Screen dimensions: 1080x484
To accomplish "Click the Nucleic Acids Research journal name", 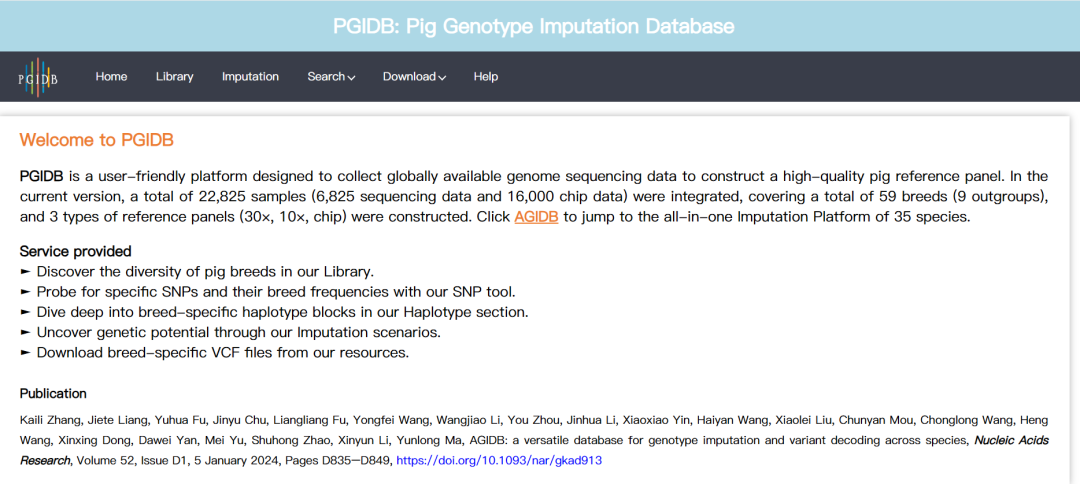I will tap(1027, 440).
